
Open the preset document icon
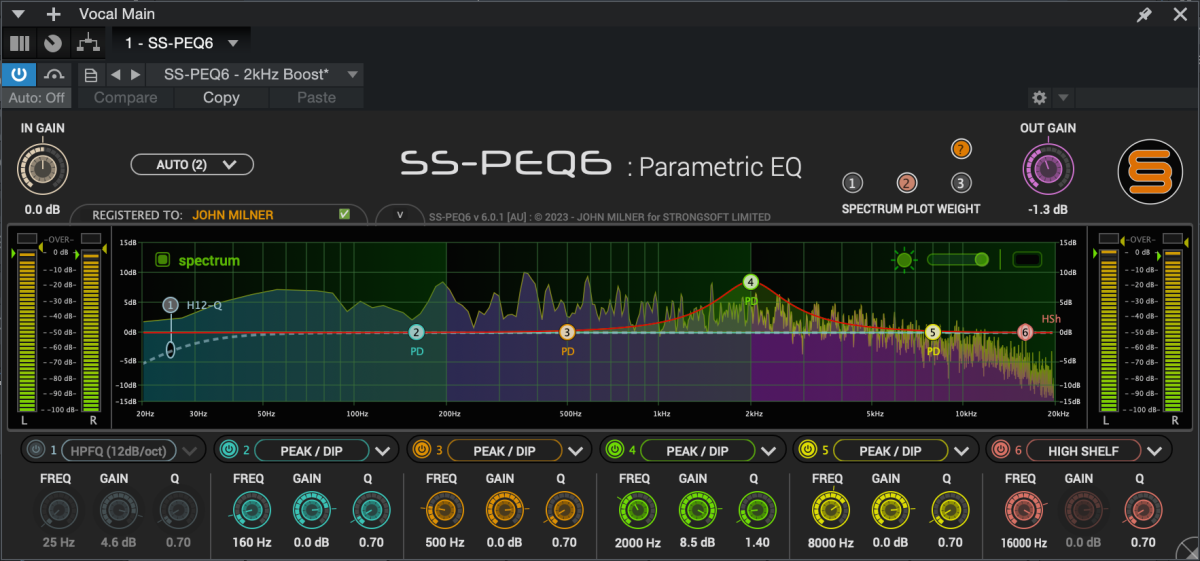click(x=90, y=75)
